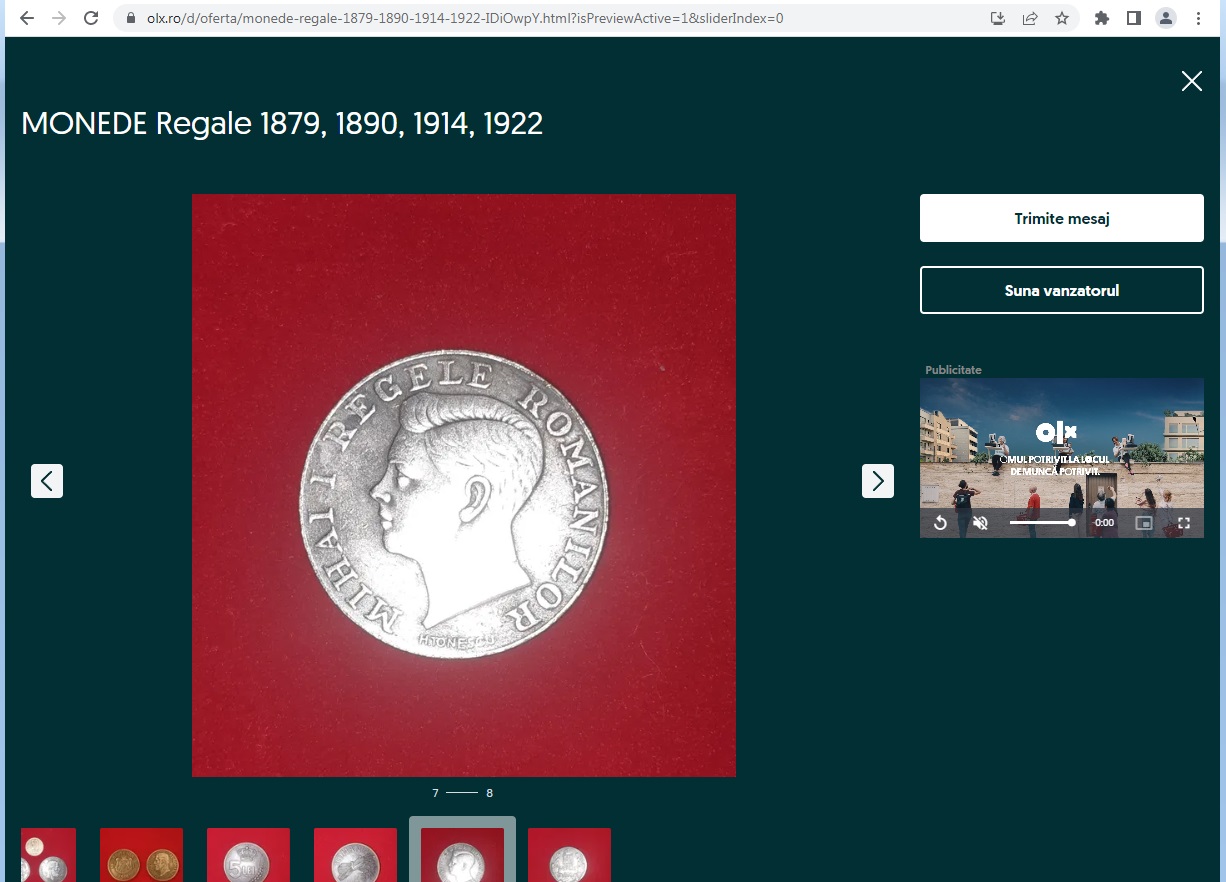Show the next coin photo
Image resolution: width=1226 pixels, height=882 pixels.
878,481
